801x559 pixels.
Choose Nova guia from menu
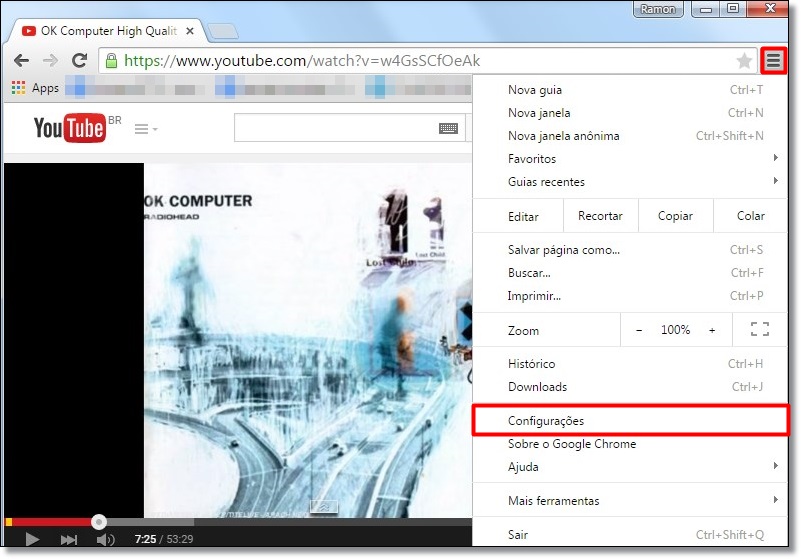tap(630, 90)
